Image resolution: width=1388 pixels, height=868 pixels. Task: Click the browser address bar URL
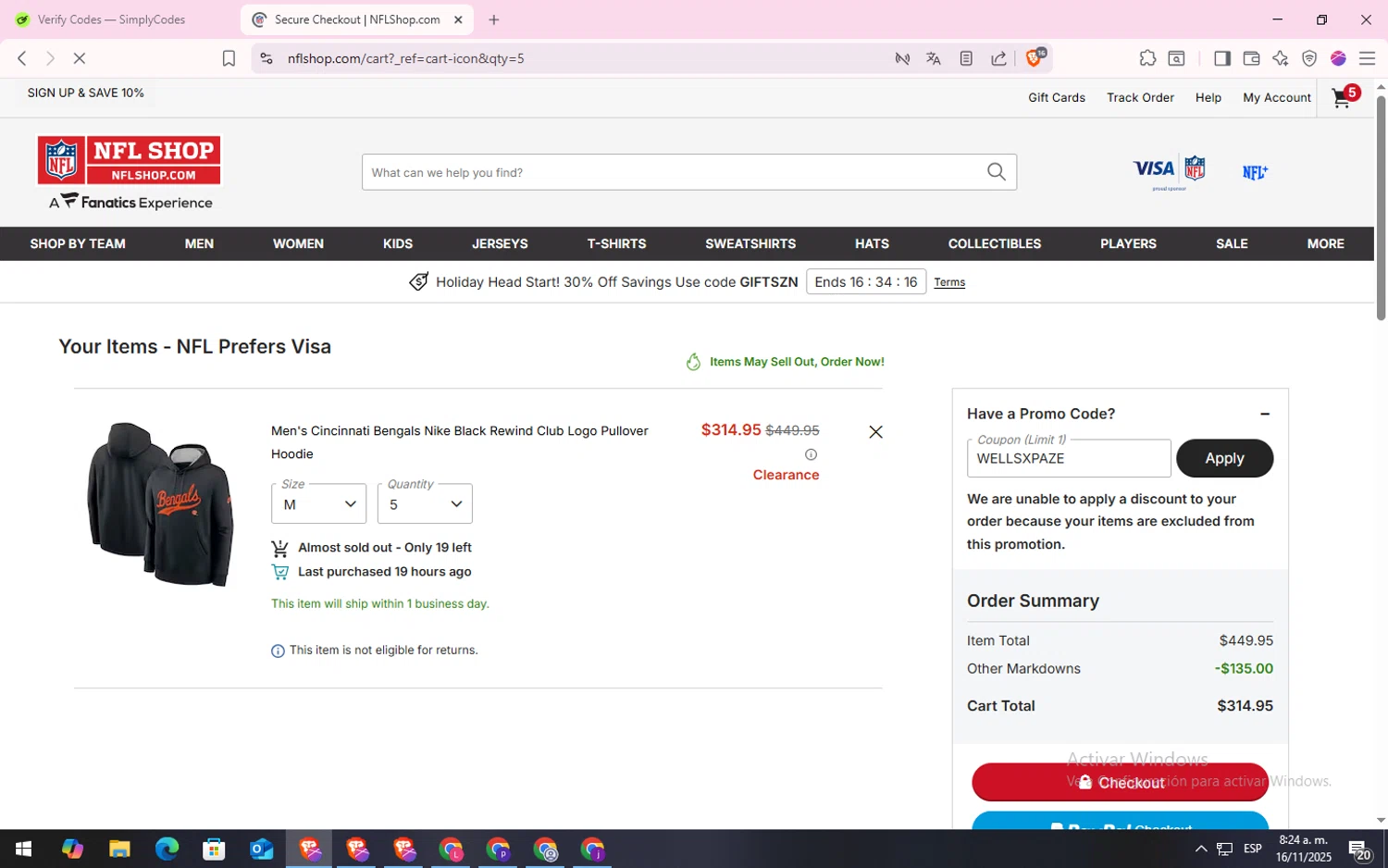click(405, 58)
